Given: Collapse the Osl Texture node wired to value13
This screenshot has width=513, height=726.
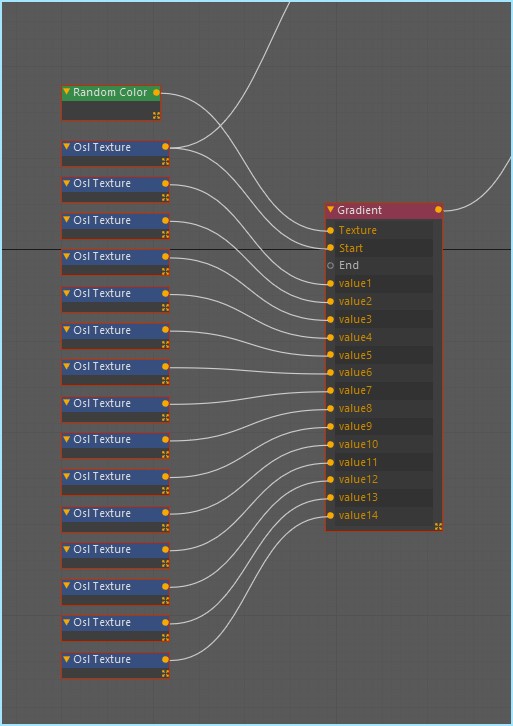Looking at the screenshot, I should tap(67, 622).
